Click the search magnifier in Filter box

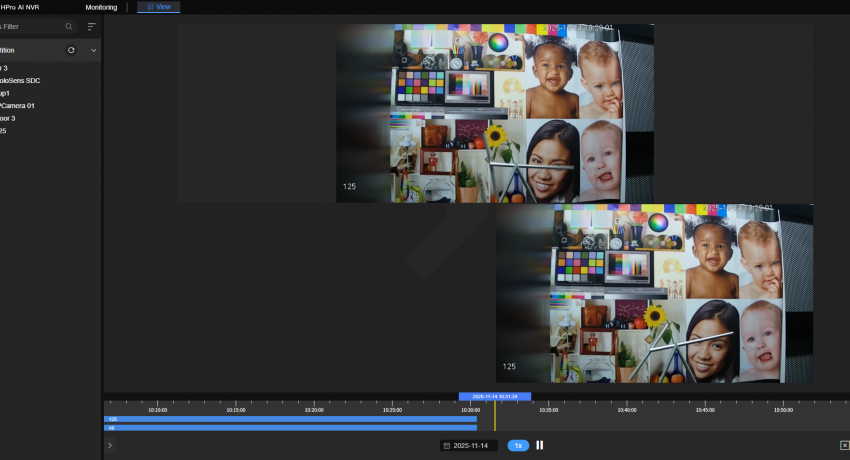click(69, 26)
